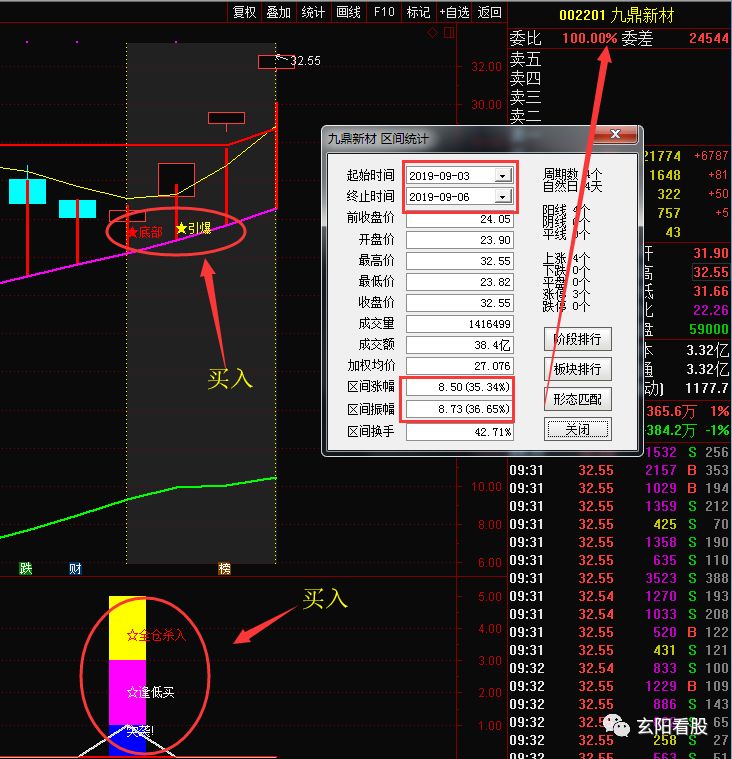Screen dimensions: 732x759
Task: Add the stock via +自选
Action: pyautogui.click(x=454, y=12)
